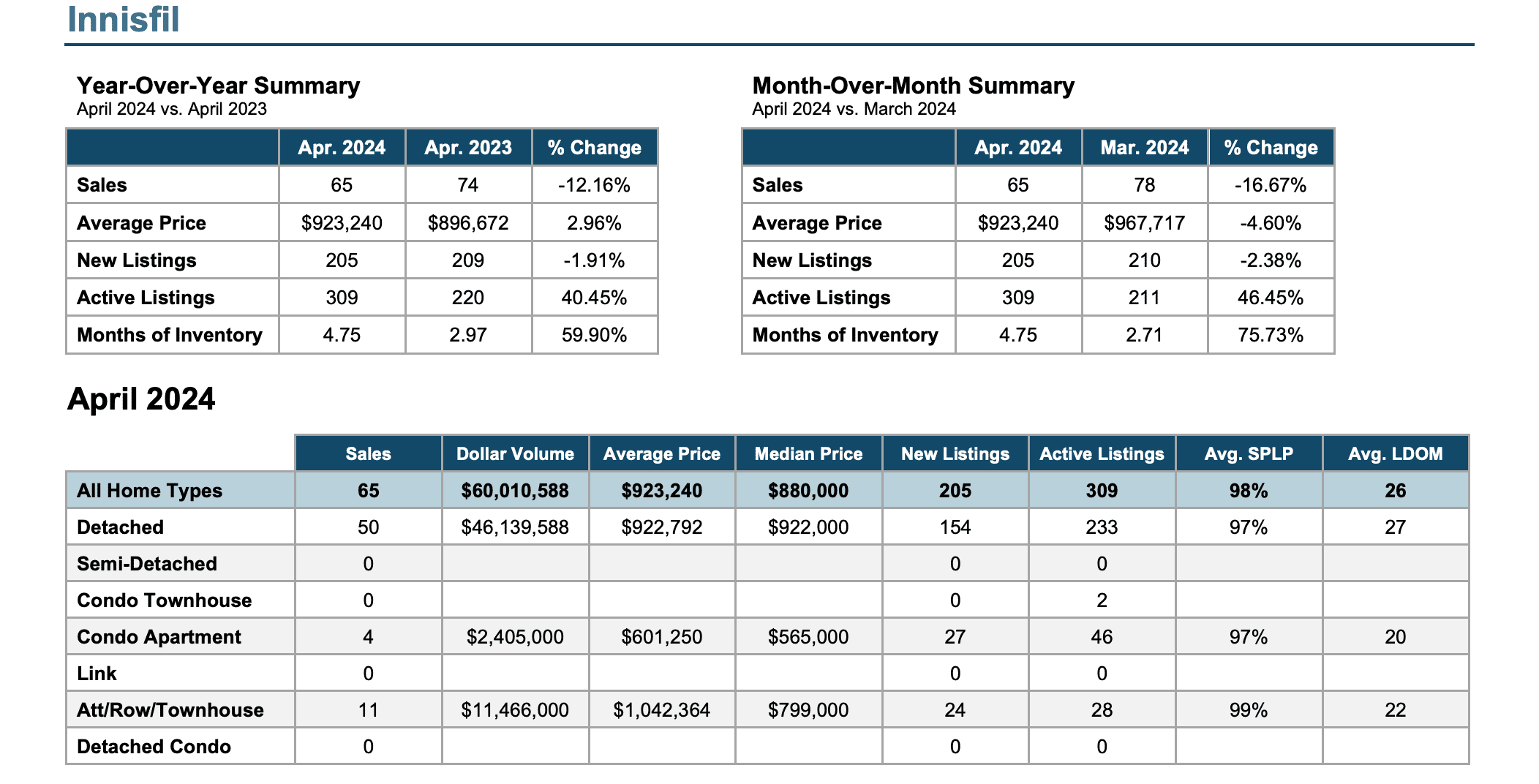Select the -4.60% change cell
This screenshot has height=784, width=1539.
pos(1271,223)
